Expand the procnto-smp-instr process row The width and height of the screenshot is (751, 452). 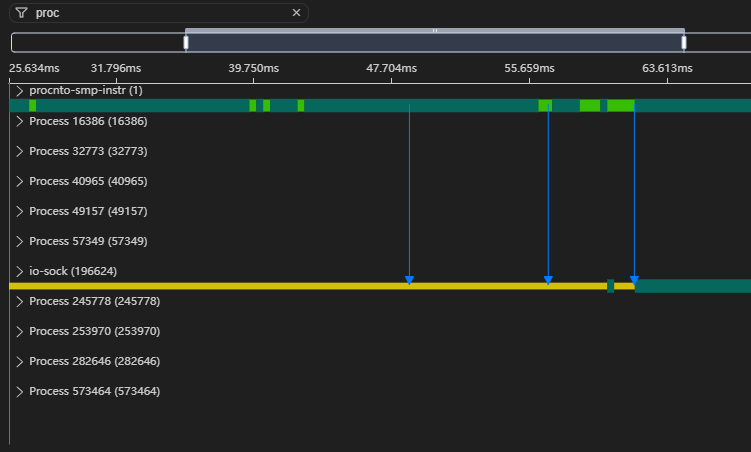(x=20, y=91)
